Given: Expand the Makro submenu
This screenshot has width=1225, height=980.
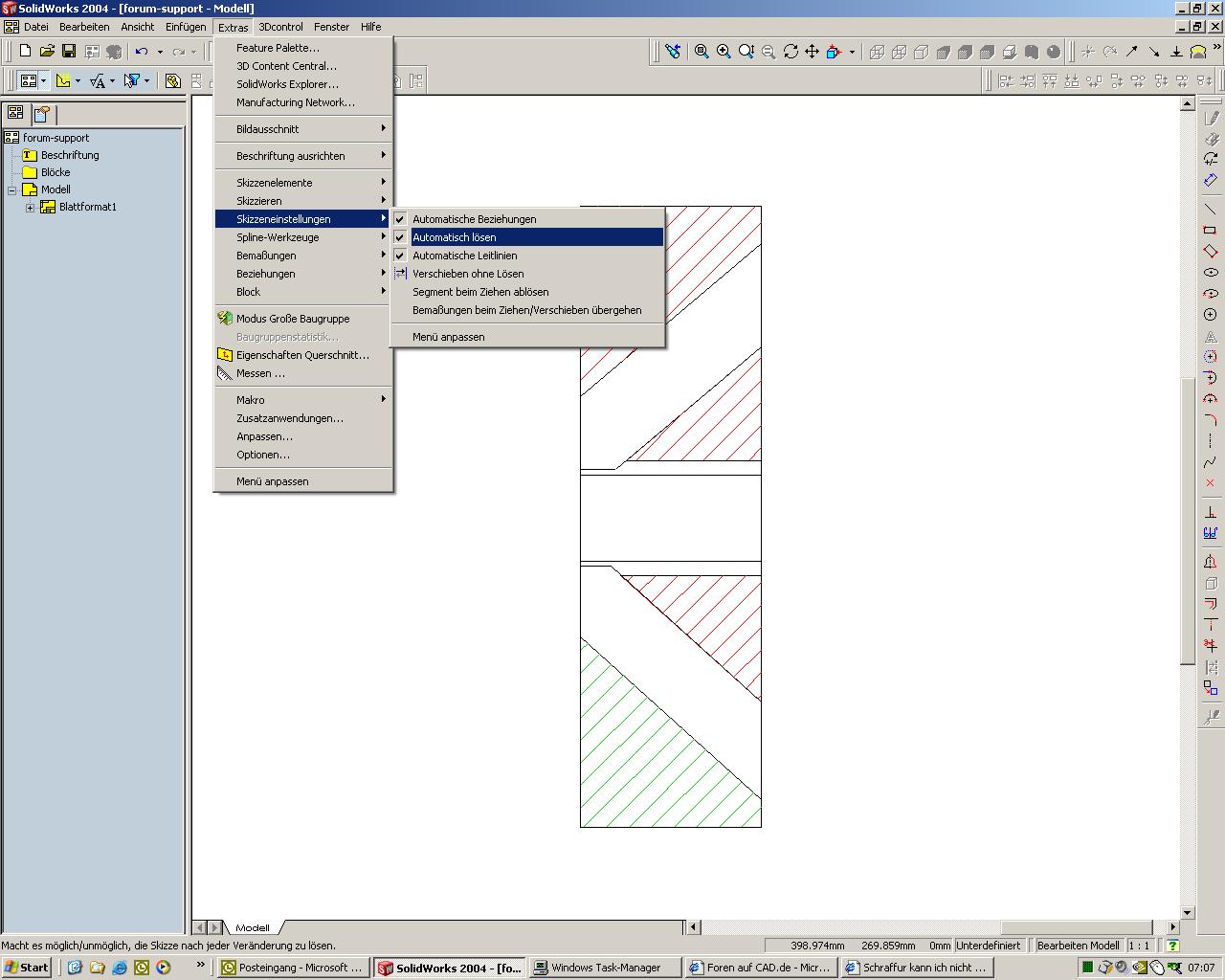Looking at the screenshot, I should pyautogui.click(x=303, y=400).
